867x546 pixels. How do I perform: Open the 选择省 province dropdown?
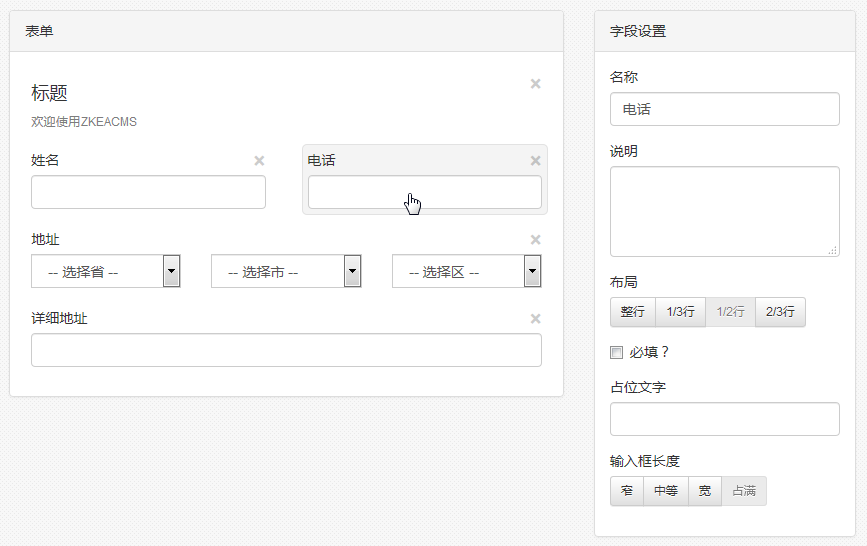click(x=106, y=271)
